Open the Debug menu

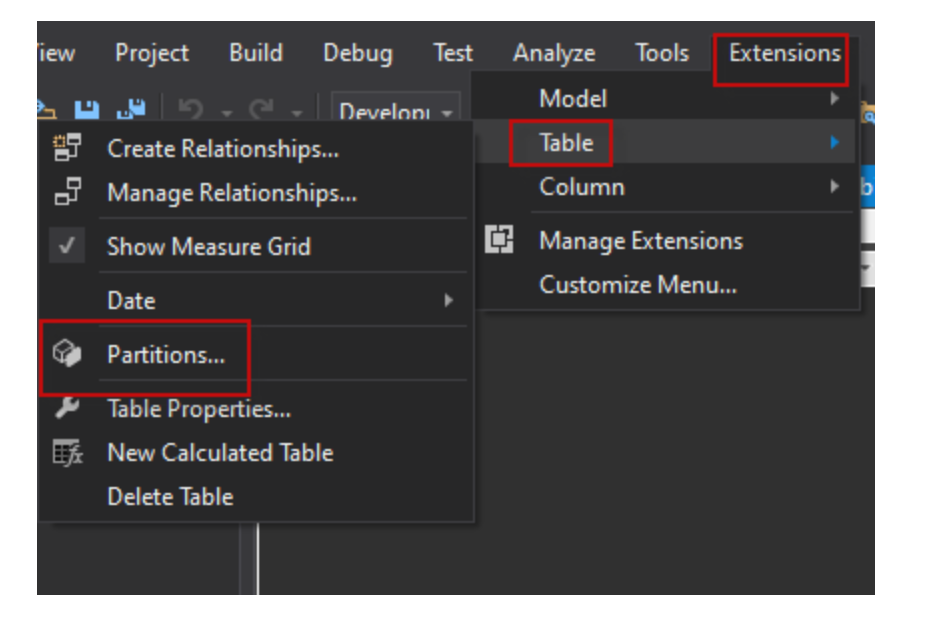click(x=358, y=53)
